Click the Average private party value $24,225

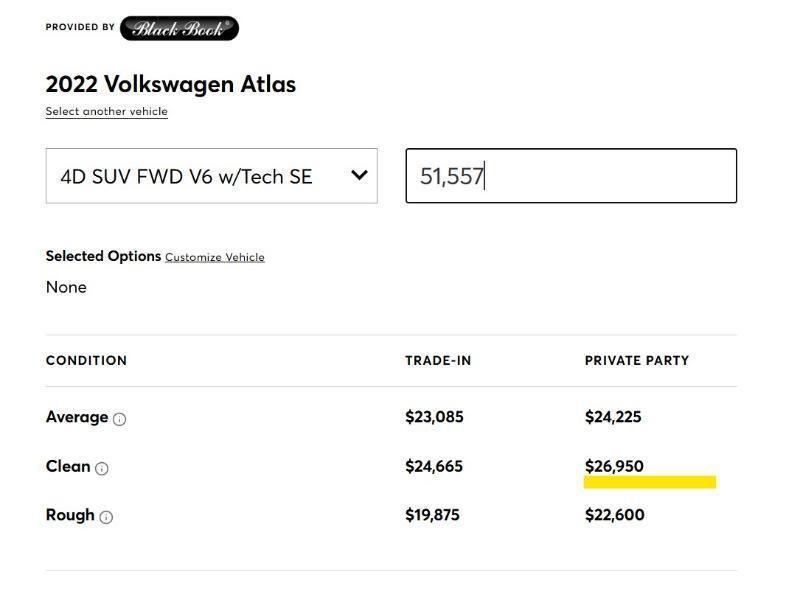coord(613,417)
